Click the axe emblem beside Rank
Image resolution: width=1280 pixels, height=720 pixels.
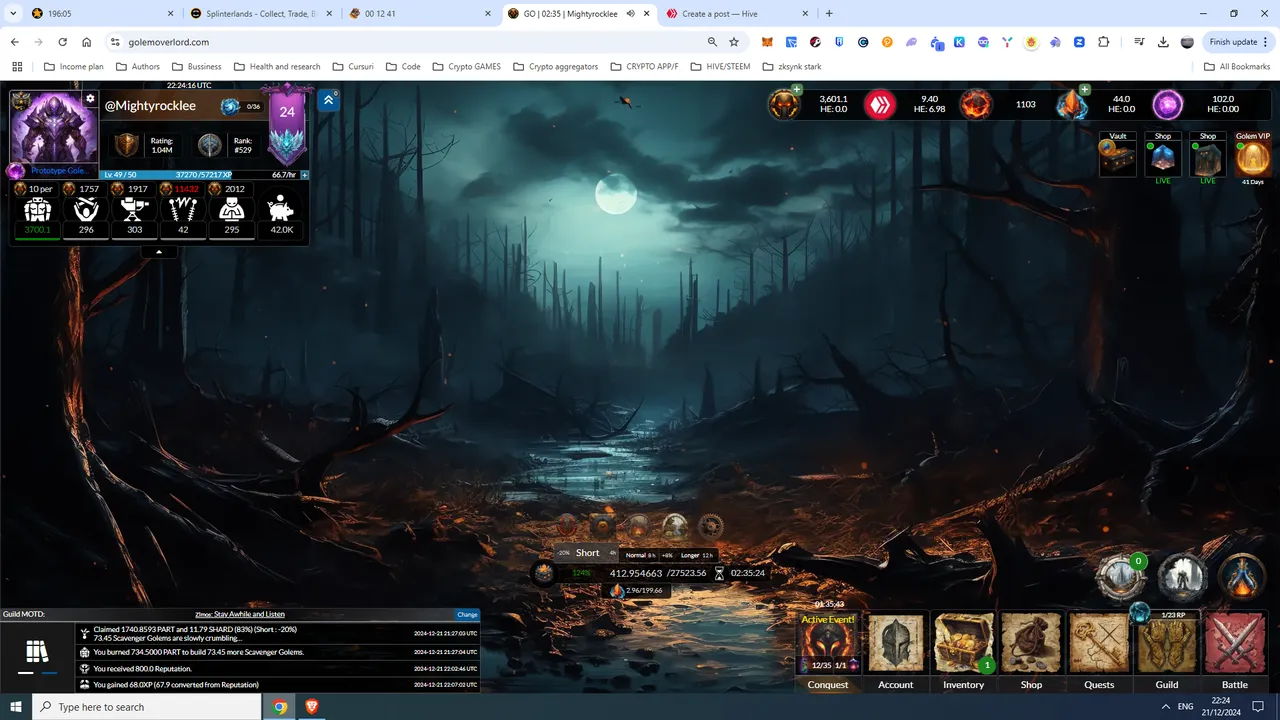[209, 145]
